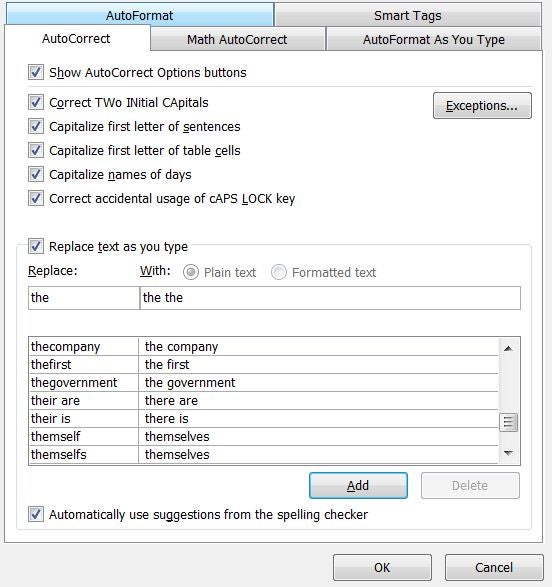Viewport: 552px width, 587px height.
Task: Switch to the AutoFormat tab
Action: click(x=140, y=15)
